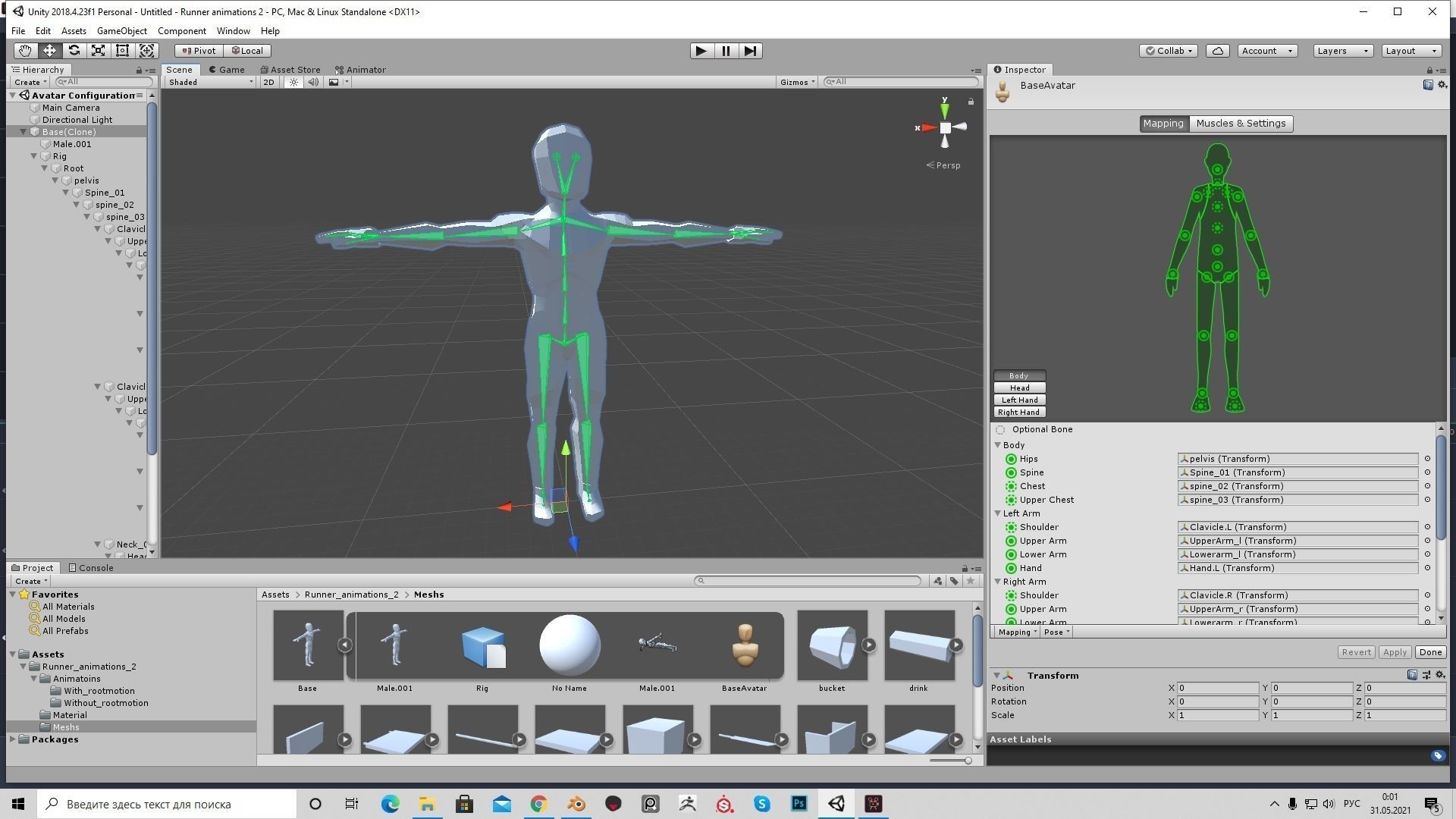
Task: Switch to the Console tab
Action: coord(90,568)
